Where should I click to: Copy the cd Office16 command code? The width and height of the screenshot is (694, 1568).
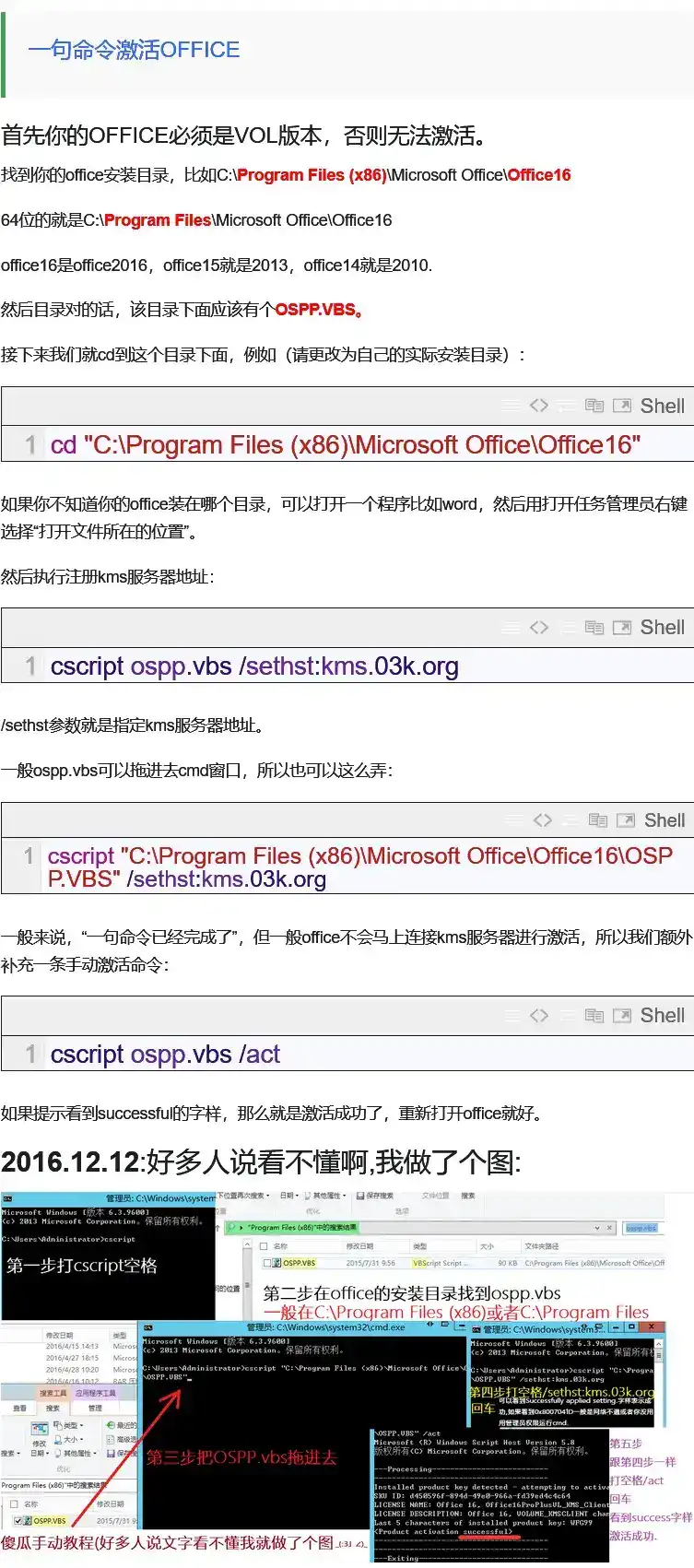(594, 406)
